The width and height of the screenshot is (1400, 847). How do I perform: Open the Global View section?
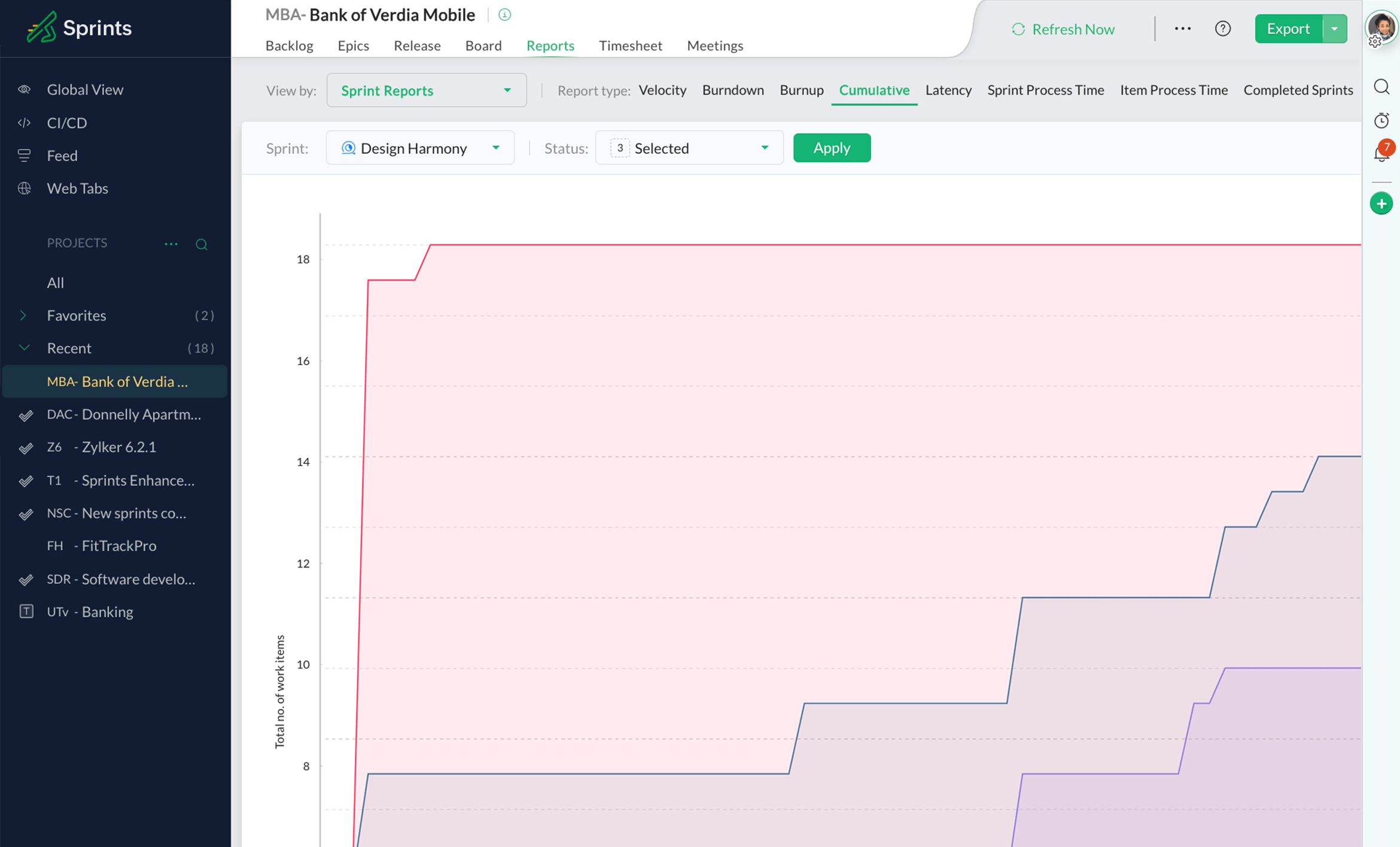coord(85,89)
